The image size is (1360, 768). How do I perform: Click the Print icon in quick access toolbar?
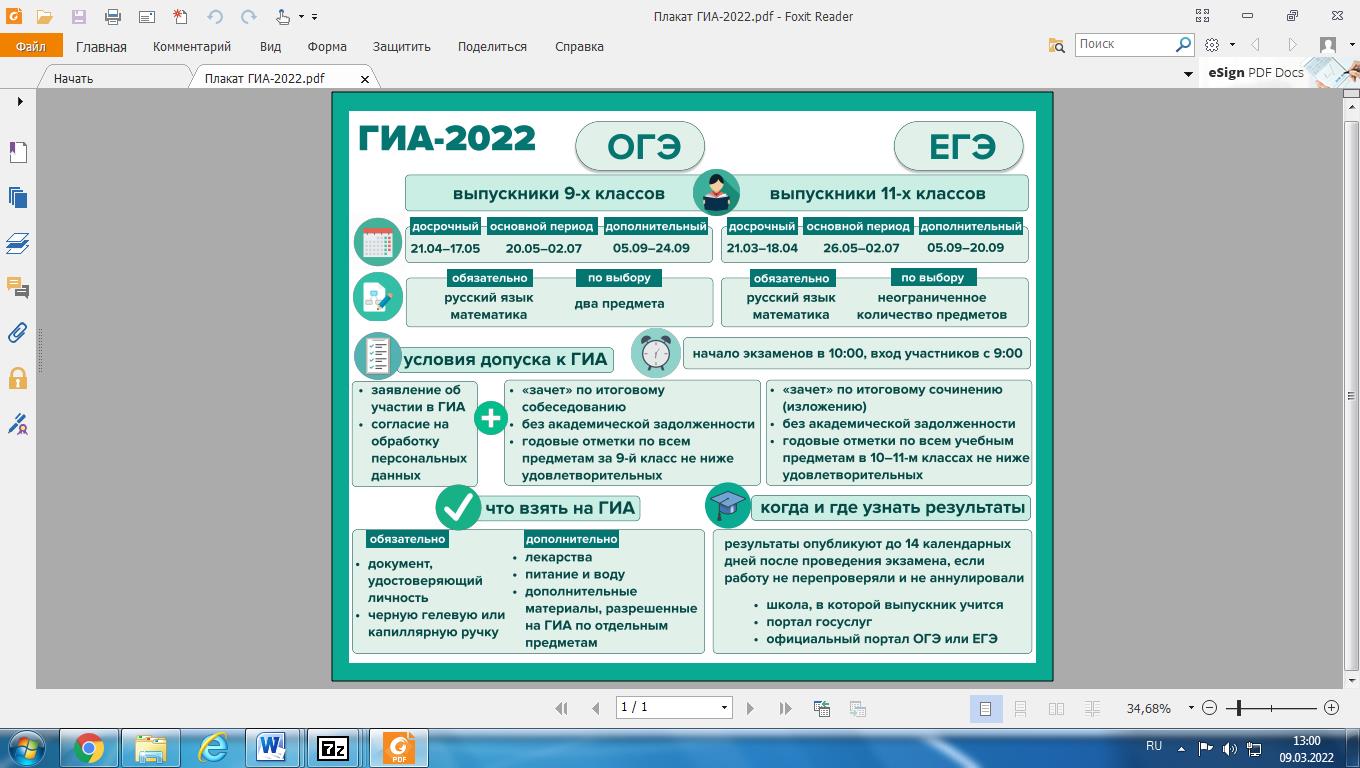pyautogui.click(x=113, y=16)
